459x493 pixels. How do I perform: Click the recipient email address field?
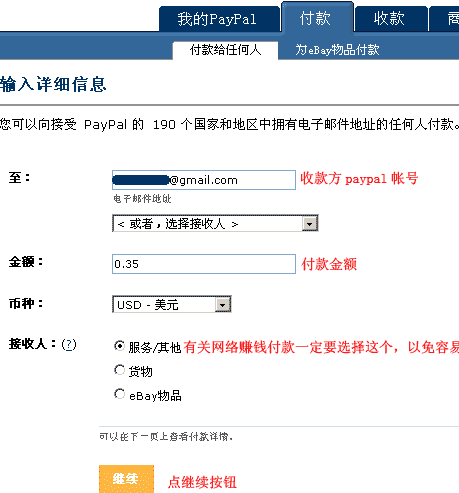(x=204, y=180)
